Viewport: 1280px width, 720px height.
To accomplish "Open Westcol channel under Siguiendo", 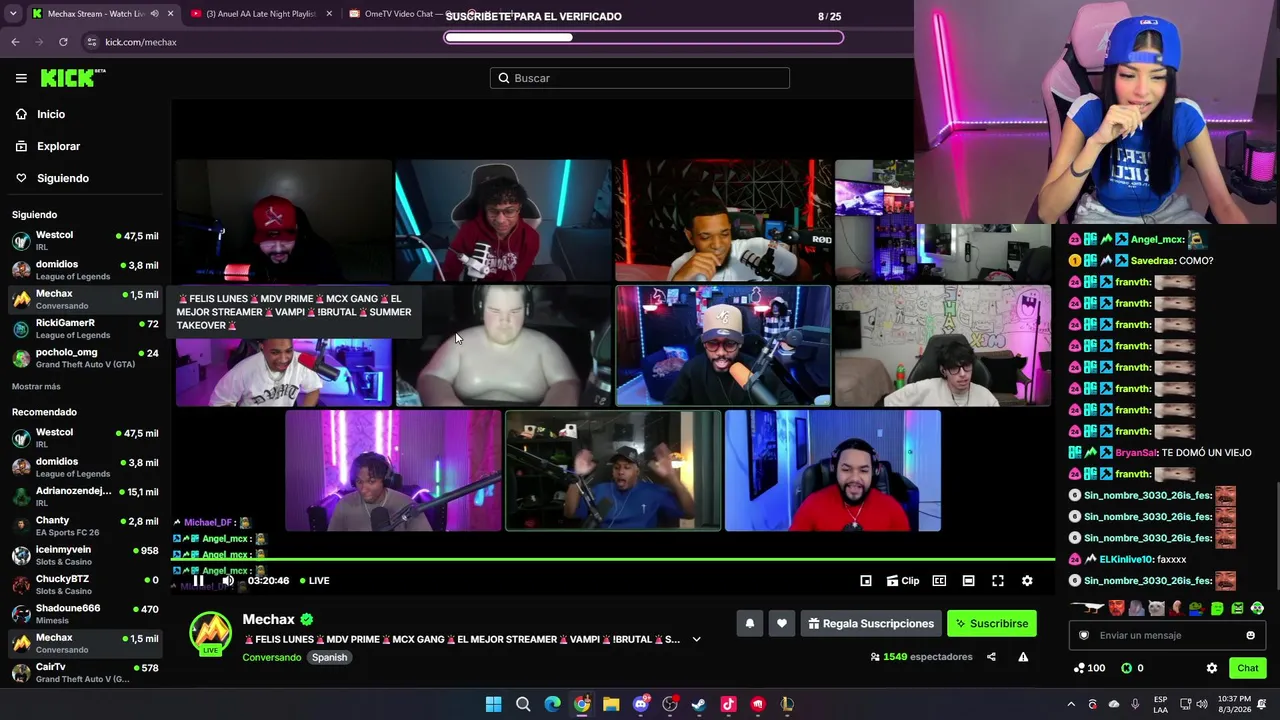I will point(85,241).
